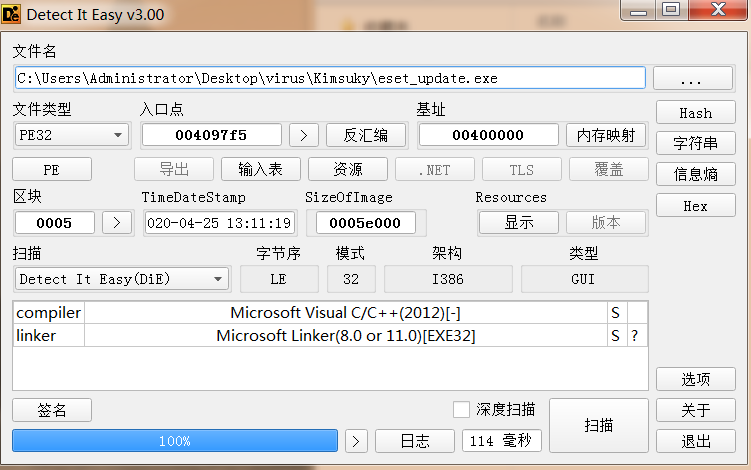Click the PE button

pyautogui.click(x=52, y=169)
